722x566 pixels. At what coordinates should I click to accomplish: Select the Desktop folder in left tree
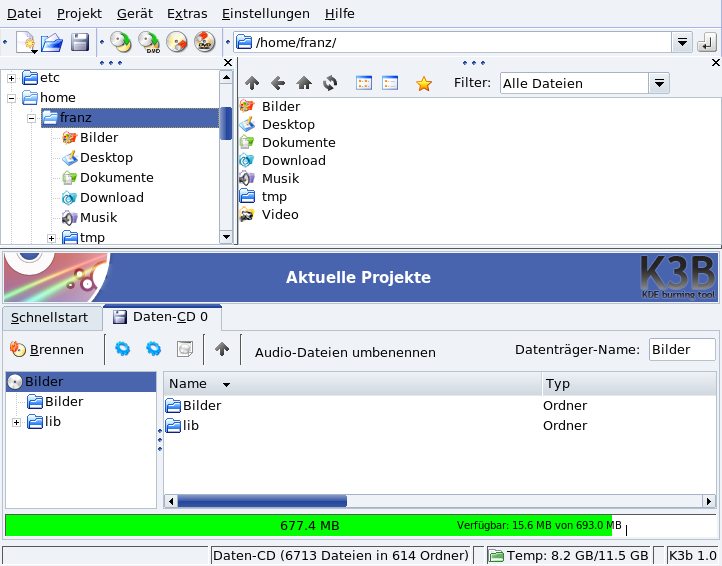coord(98,158)
